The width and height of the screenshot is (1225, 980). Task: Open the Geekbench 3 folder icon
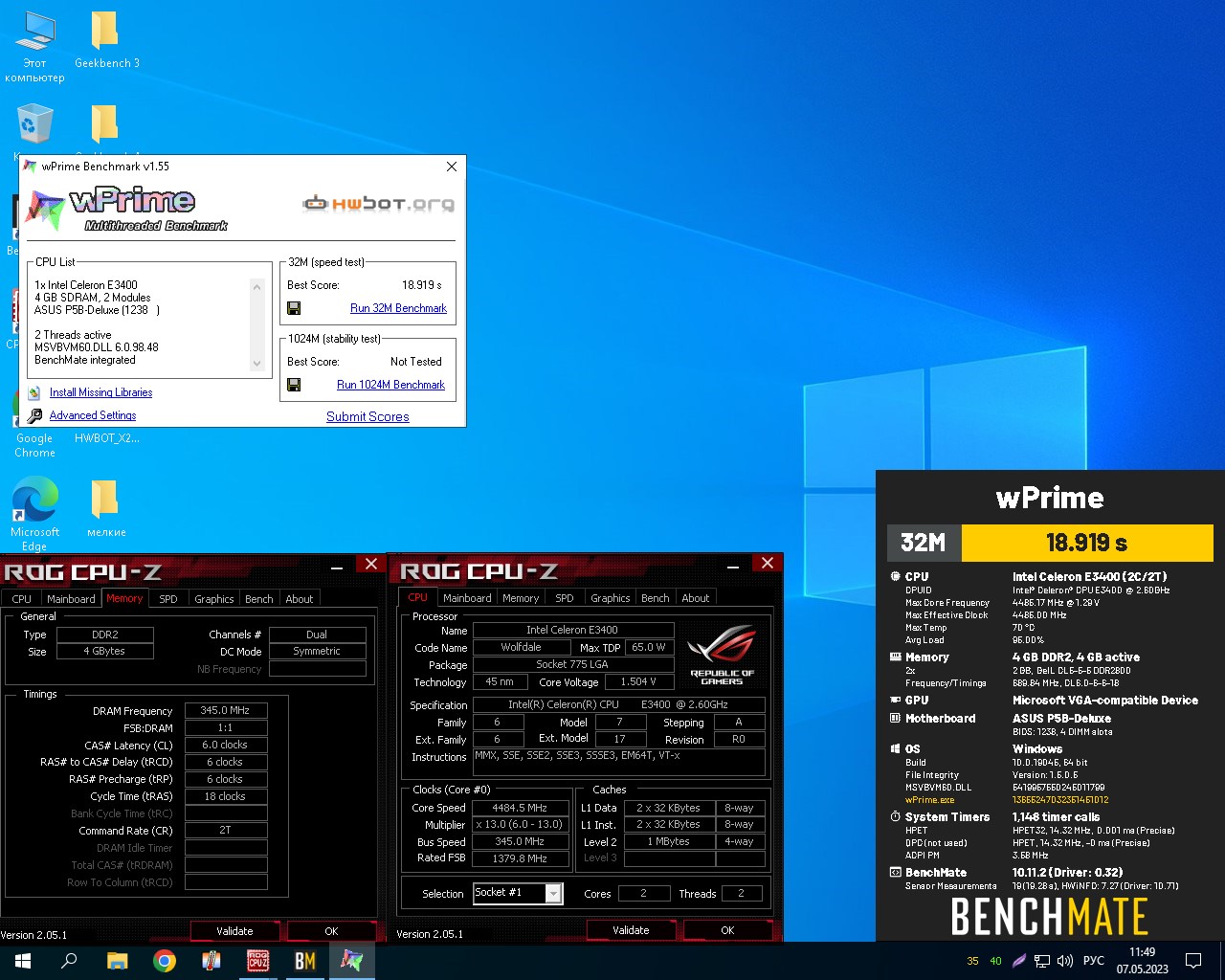click(x=106, y=40)
